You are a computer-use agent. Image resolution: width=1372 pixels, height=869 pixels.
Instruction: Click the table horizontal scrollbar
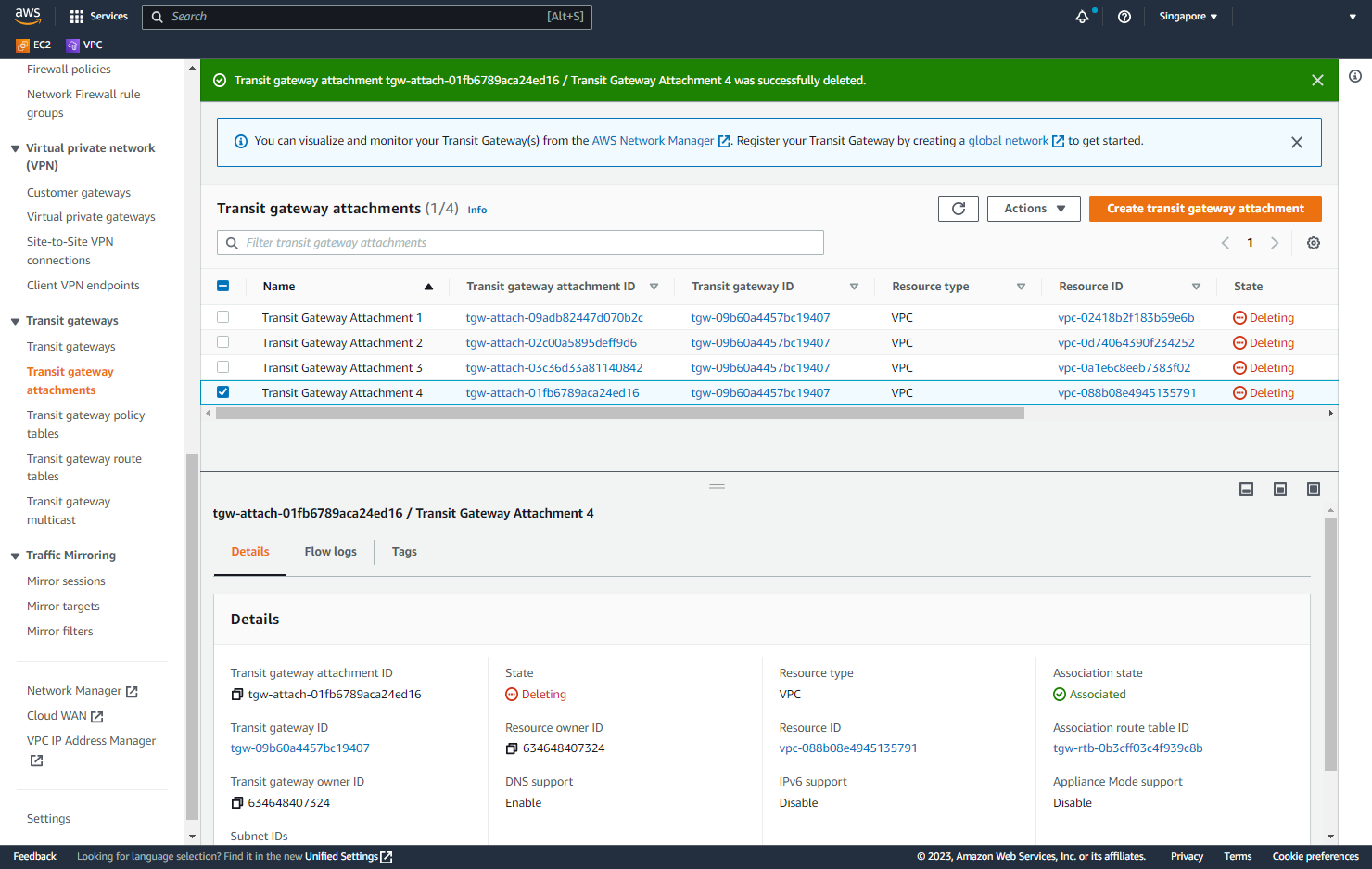[620, 414]
